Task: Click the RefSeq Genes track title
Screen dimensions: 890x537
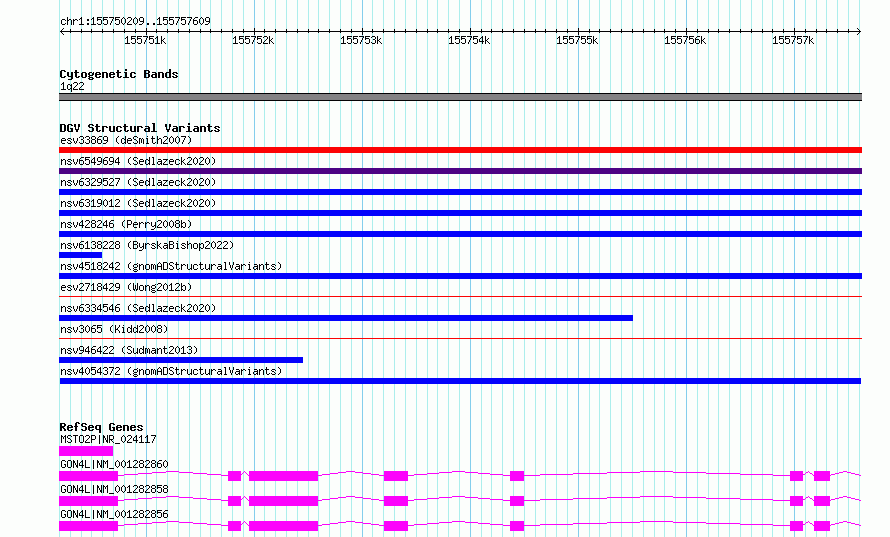Action: (x=101, y=427)
